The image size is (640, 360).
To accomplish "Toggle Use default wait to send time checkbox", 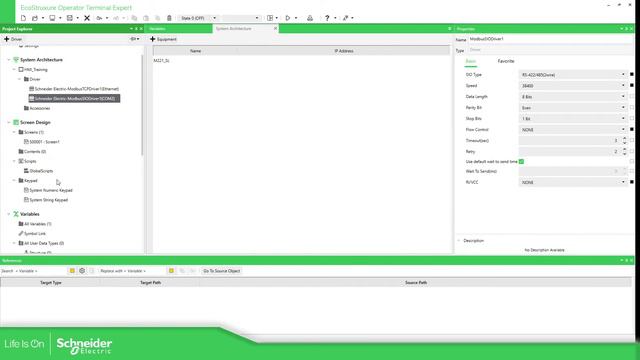I will coord(521,162).
